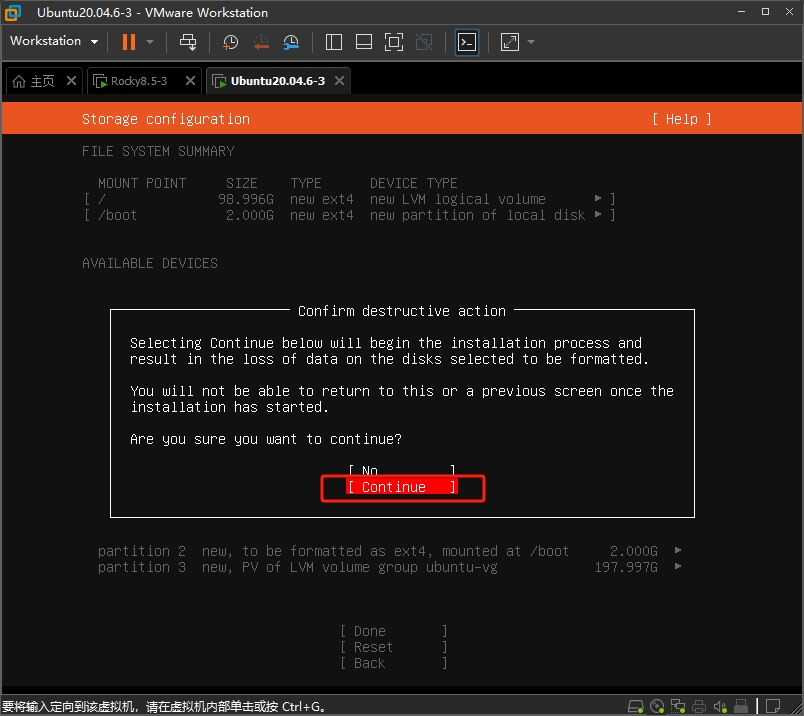
Task: Expand the power options dropdown arrow
Action: (150, 42)
